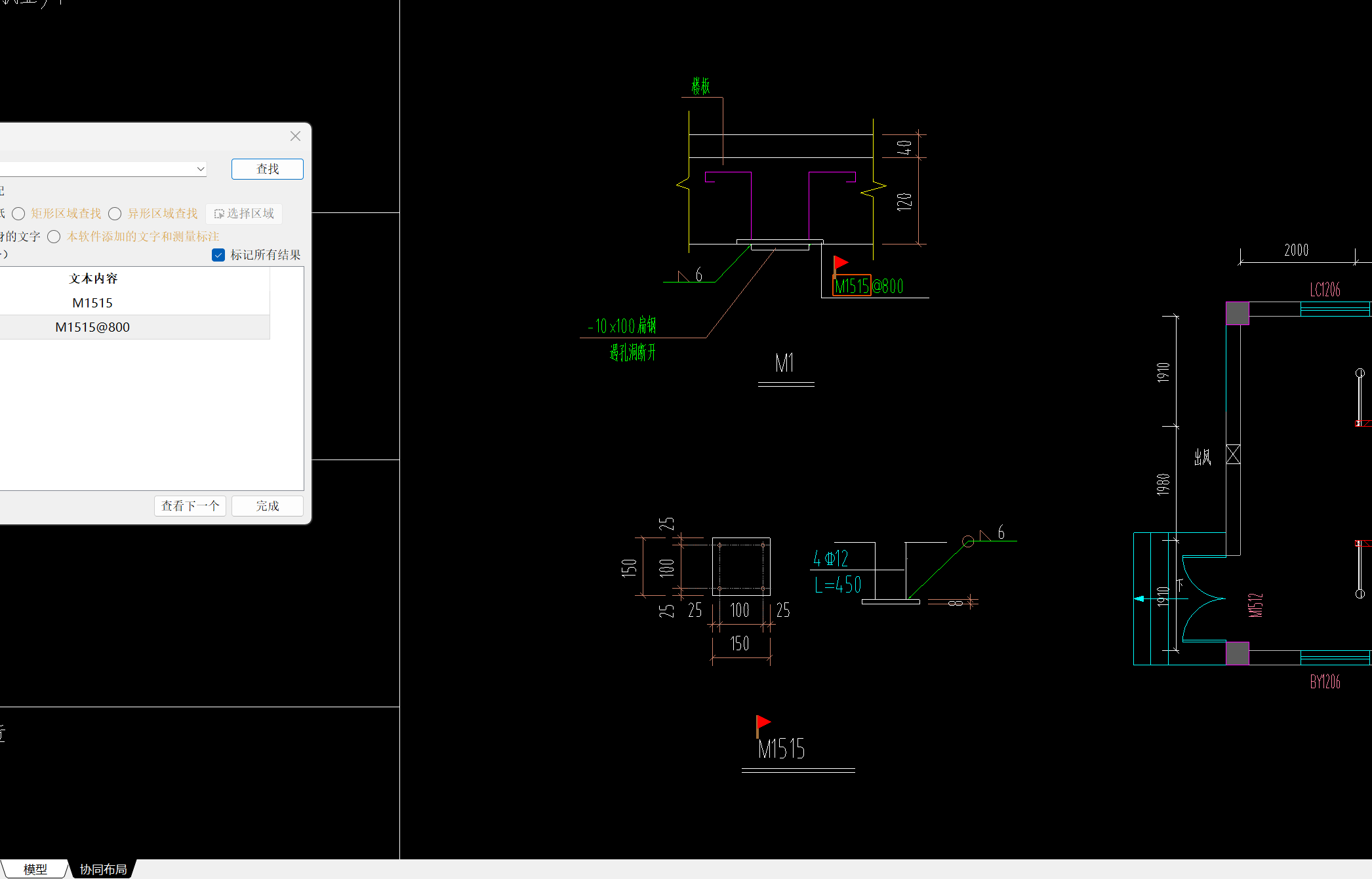Choose 本软件添加的文字和测量标注 radio option

[54, 237]
